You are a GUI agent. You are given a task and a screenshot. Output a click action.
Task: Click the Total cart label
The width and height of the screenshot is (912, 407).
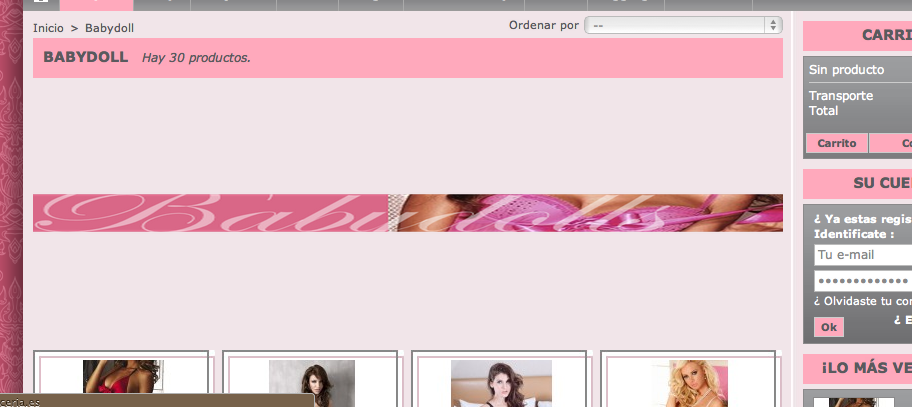click(823, 110)
